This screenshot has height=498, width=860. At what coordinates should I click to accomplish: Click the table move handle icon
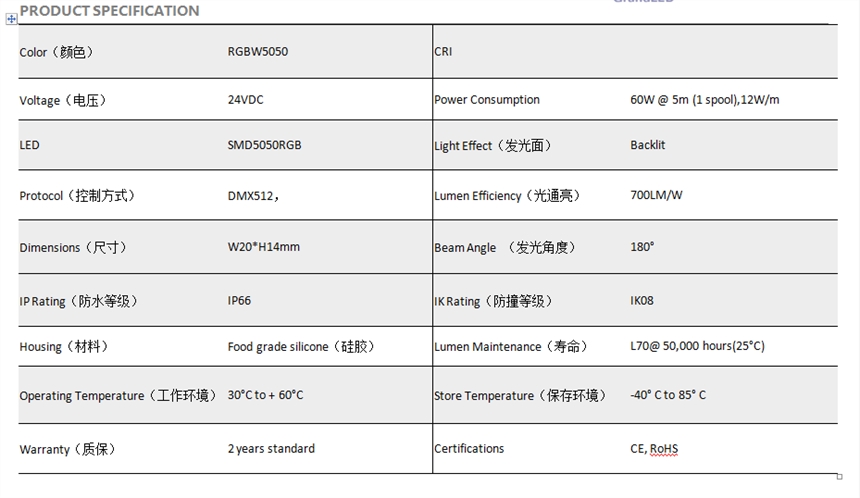click(11, 19)
